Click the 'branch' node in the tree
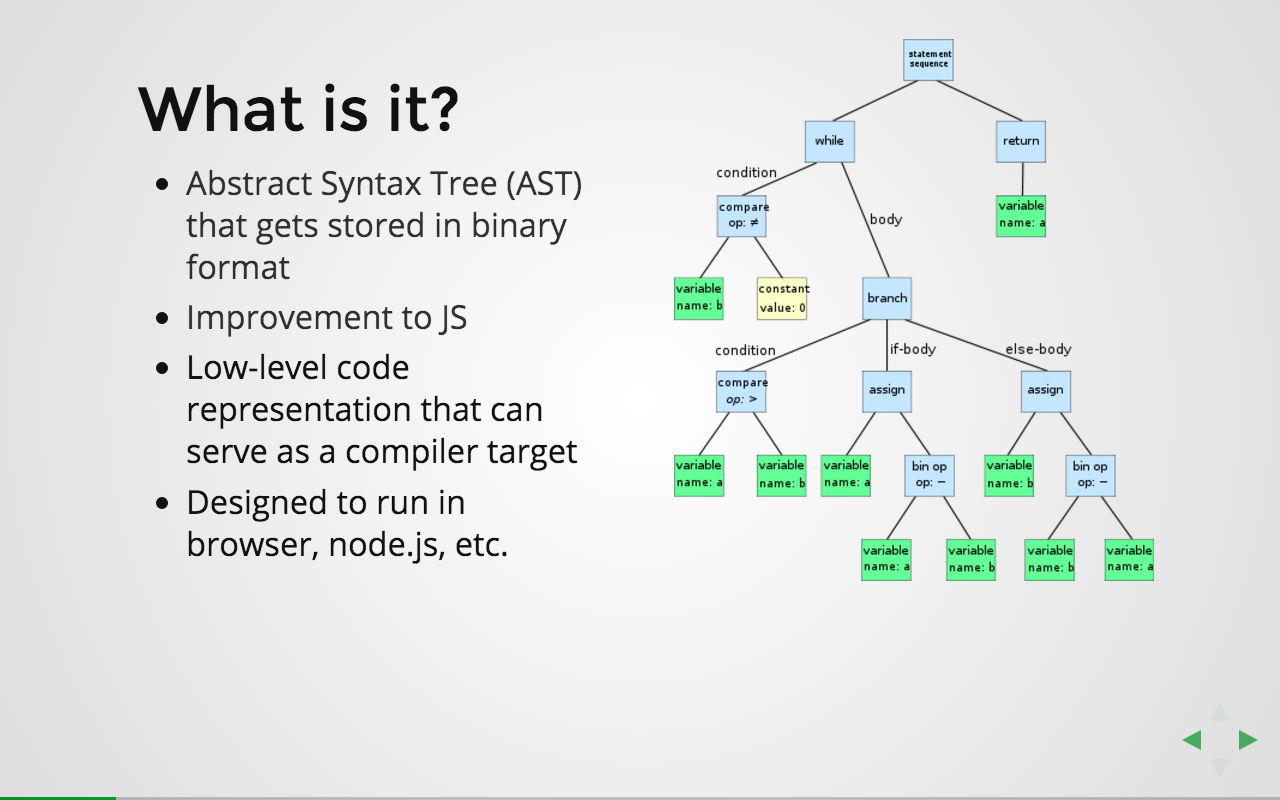 [x=887, y=298]
